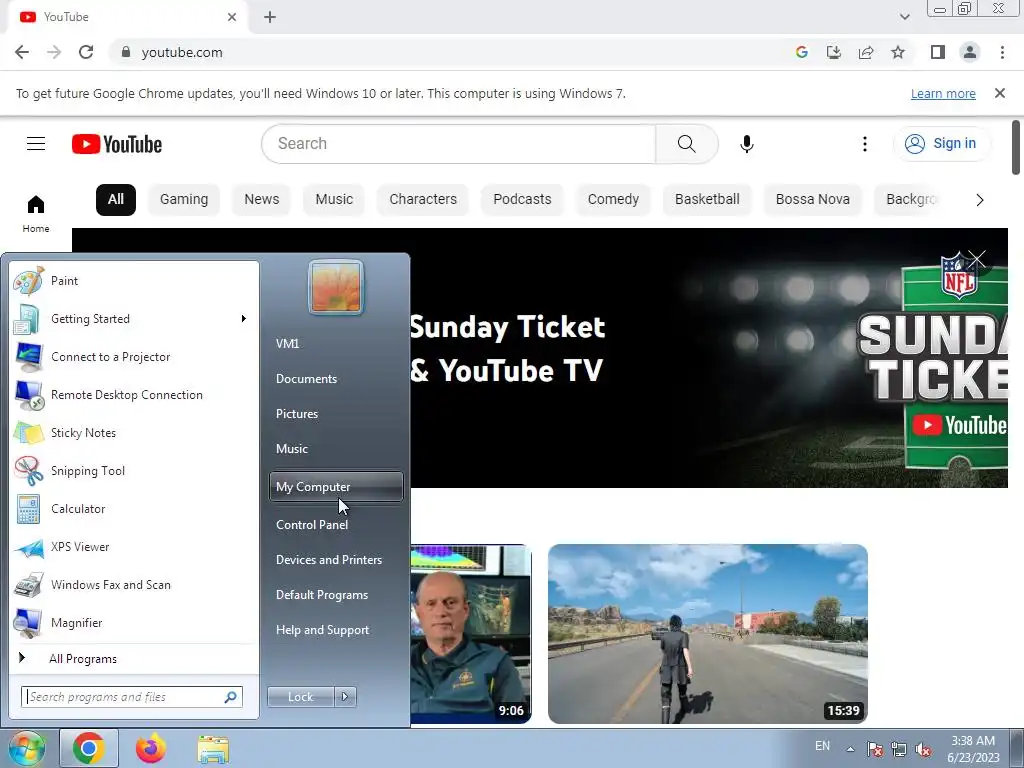Screen dimensions: 1024x768
Task: Open the Chrome profile avatar
Action: pyautogui.click(x=970, y=52)
